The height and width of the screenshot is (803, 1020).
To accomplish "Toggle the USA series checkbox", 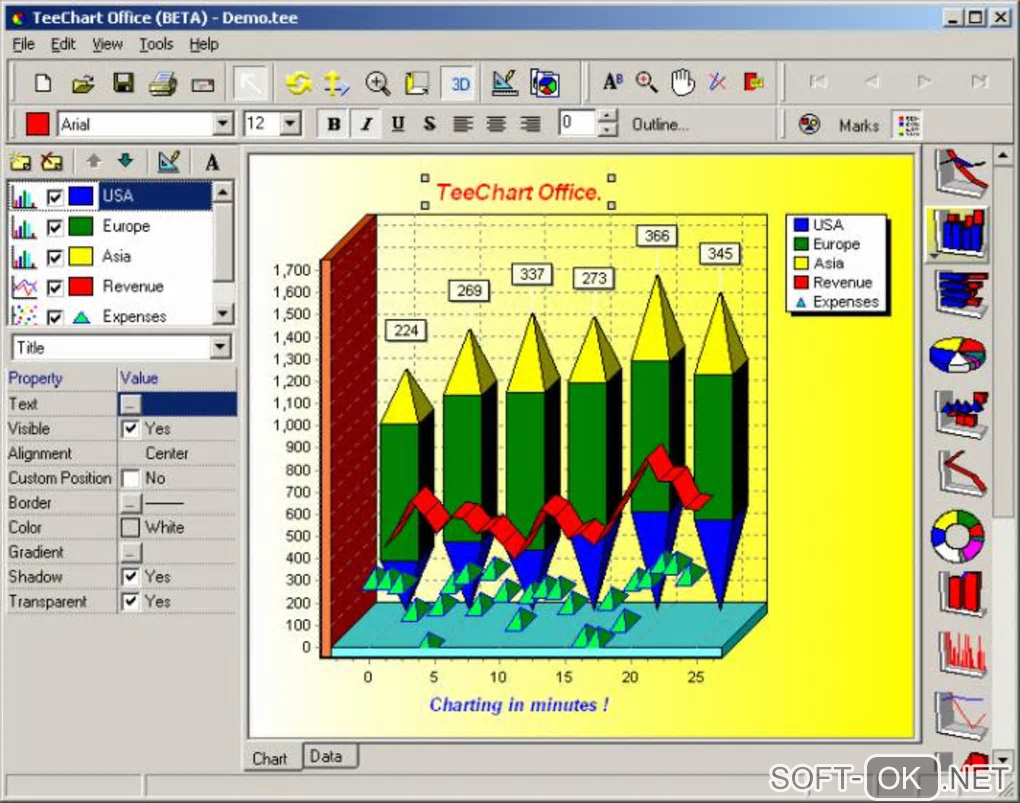I will pos(55,197).
